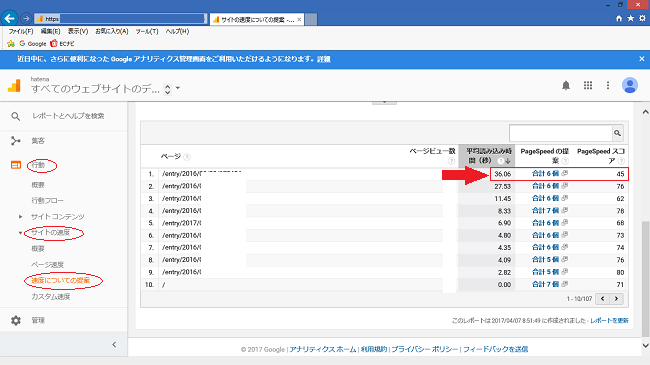Open the browser home icon
The width and height of the screenshot is (650, 365).
coord(619,19)
